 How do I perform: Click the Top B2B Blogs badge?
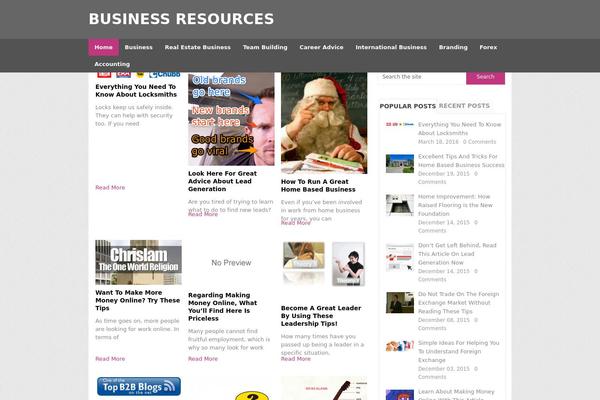[x=139, y=387]
